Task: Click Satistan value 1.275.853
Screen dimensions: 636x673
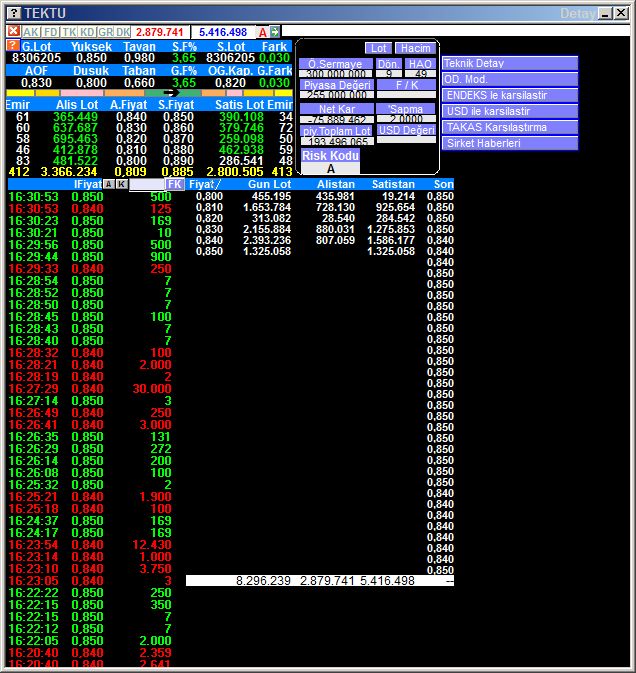Action: 391,229
